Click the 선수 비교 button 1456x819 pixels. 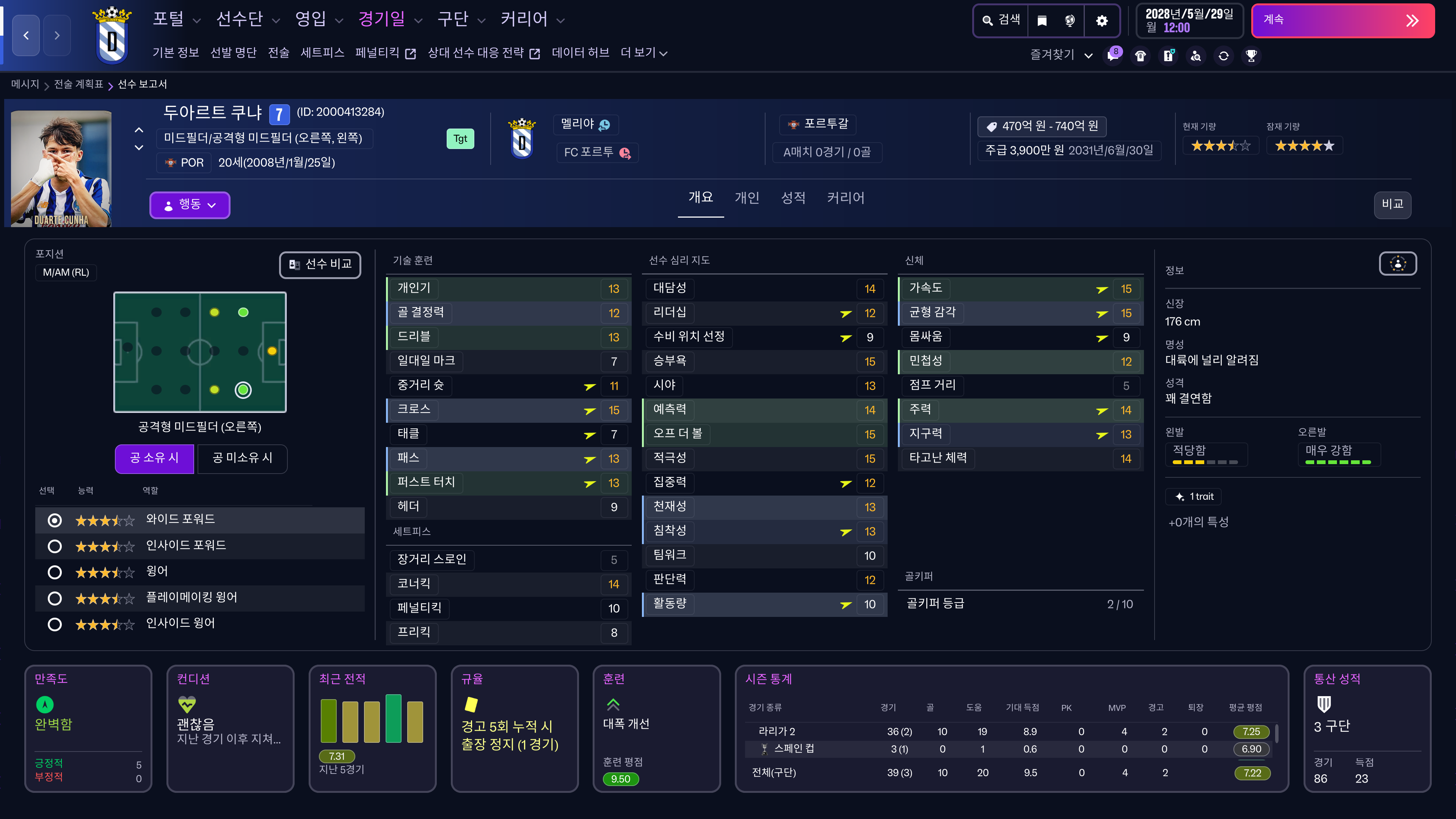coord(320,265)
